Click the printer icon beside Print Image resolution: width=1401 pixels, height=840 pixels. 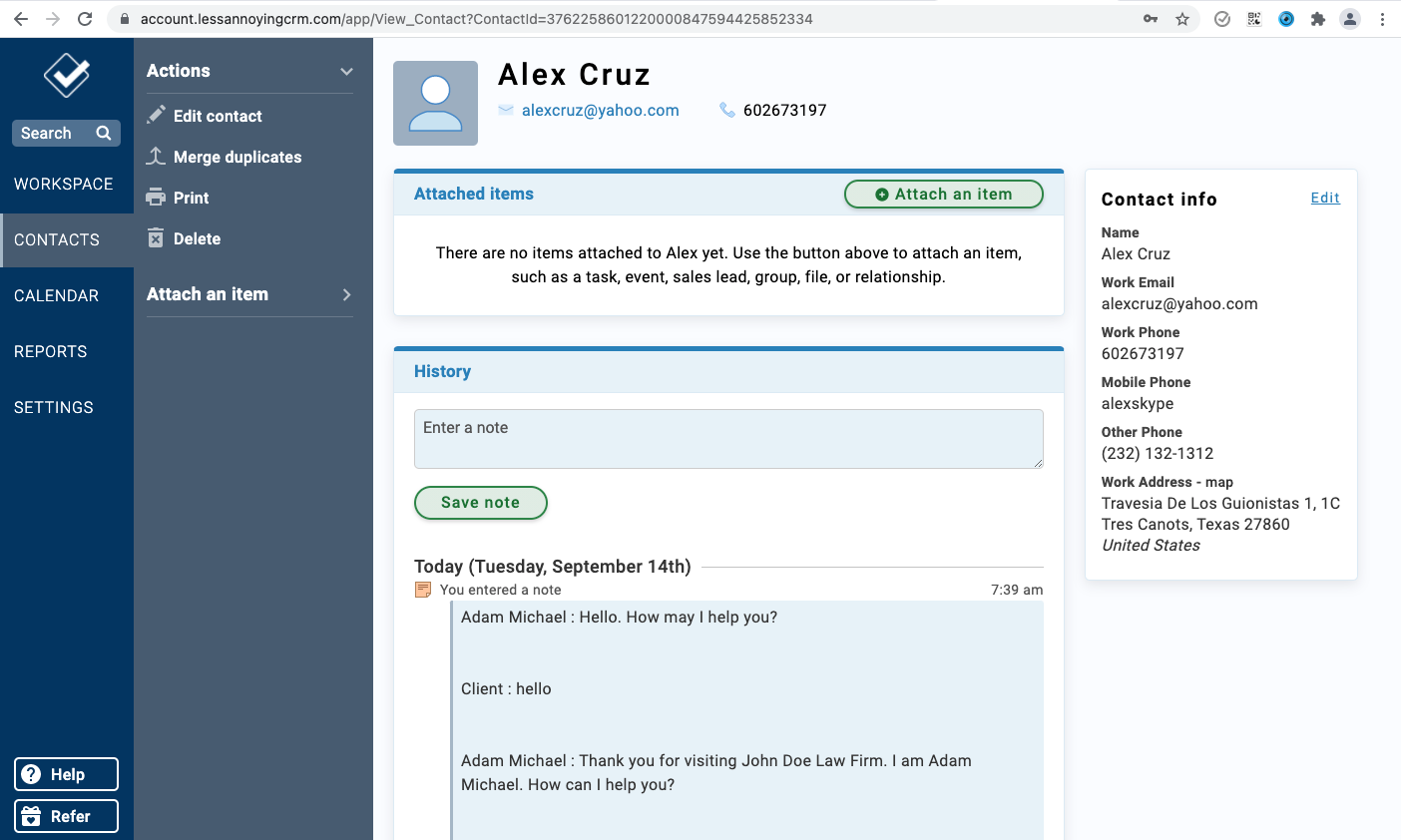(x=156, y=198)
